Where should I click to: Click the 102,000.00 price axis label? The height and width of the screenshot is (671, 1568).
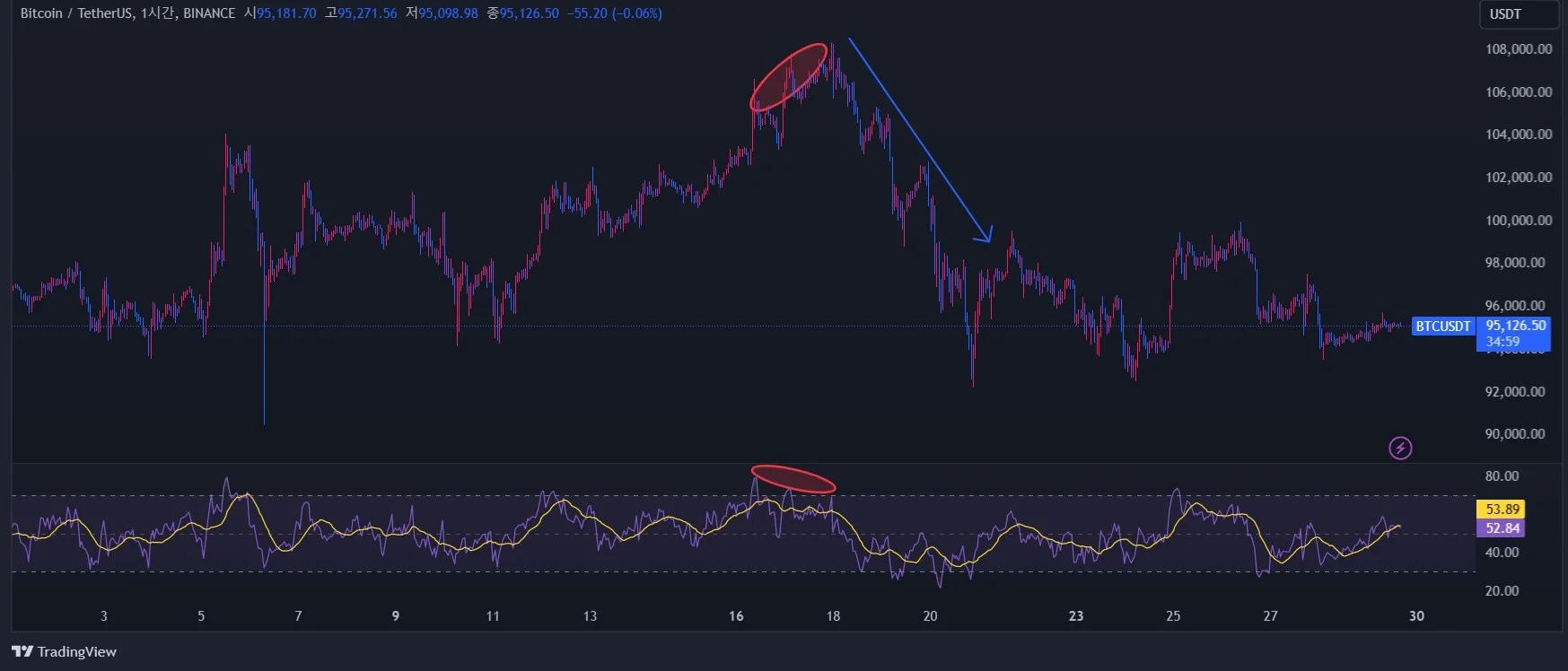[1519, 178]
